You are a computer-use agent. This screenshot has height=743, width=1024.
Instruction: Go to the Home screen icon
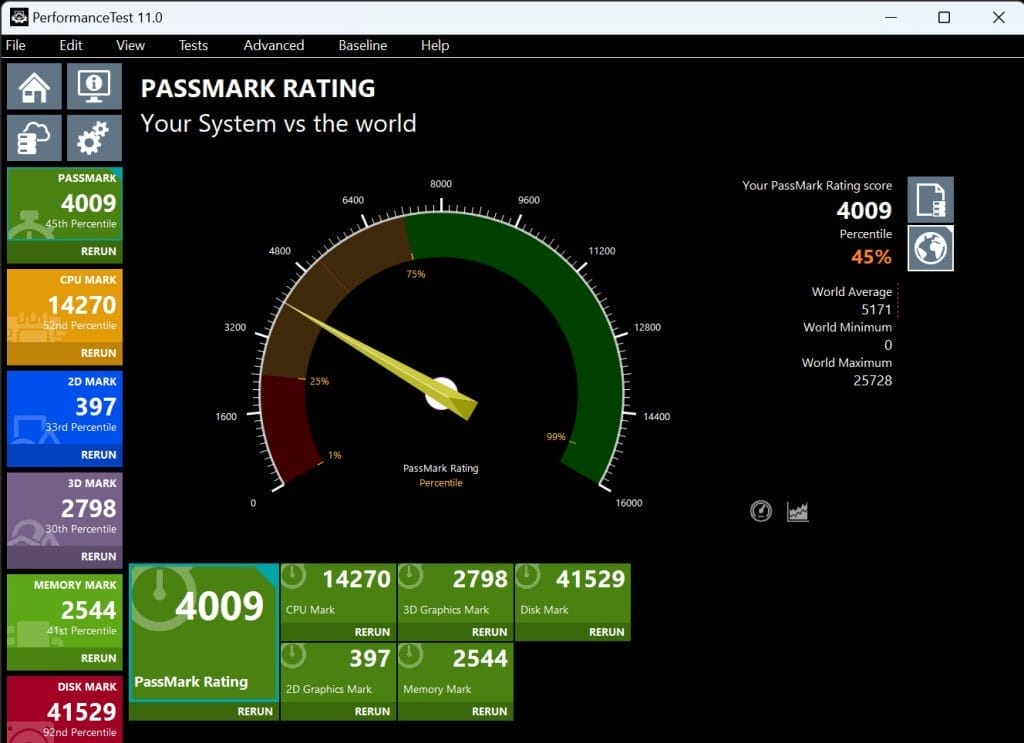(35, 86)
